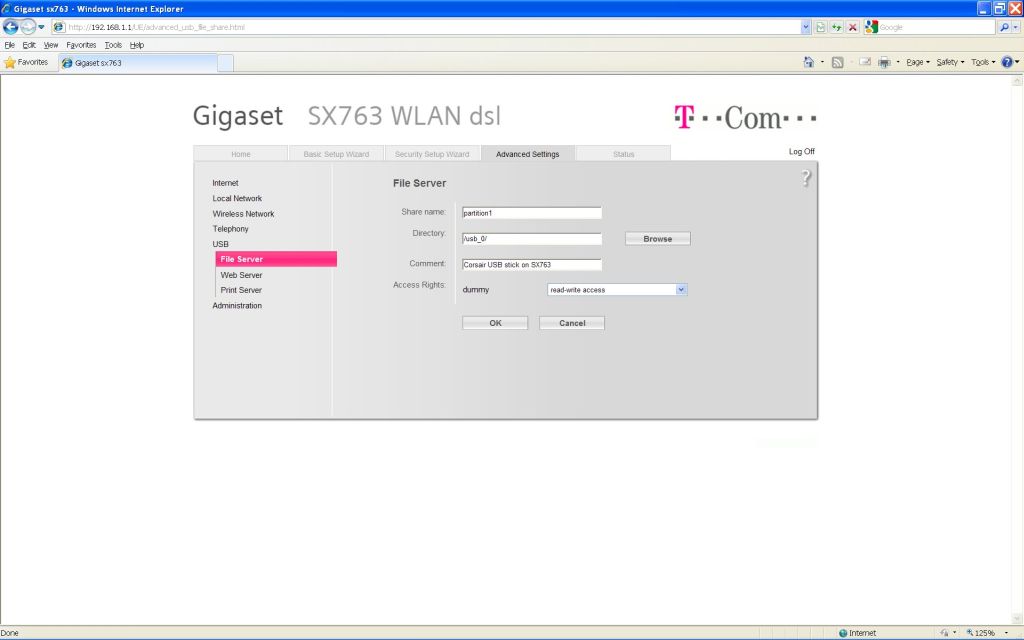Screen dimensions: 1024x640
Task: Open a new blank tab
Action: click(225, 63)
